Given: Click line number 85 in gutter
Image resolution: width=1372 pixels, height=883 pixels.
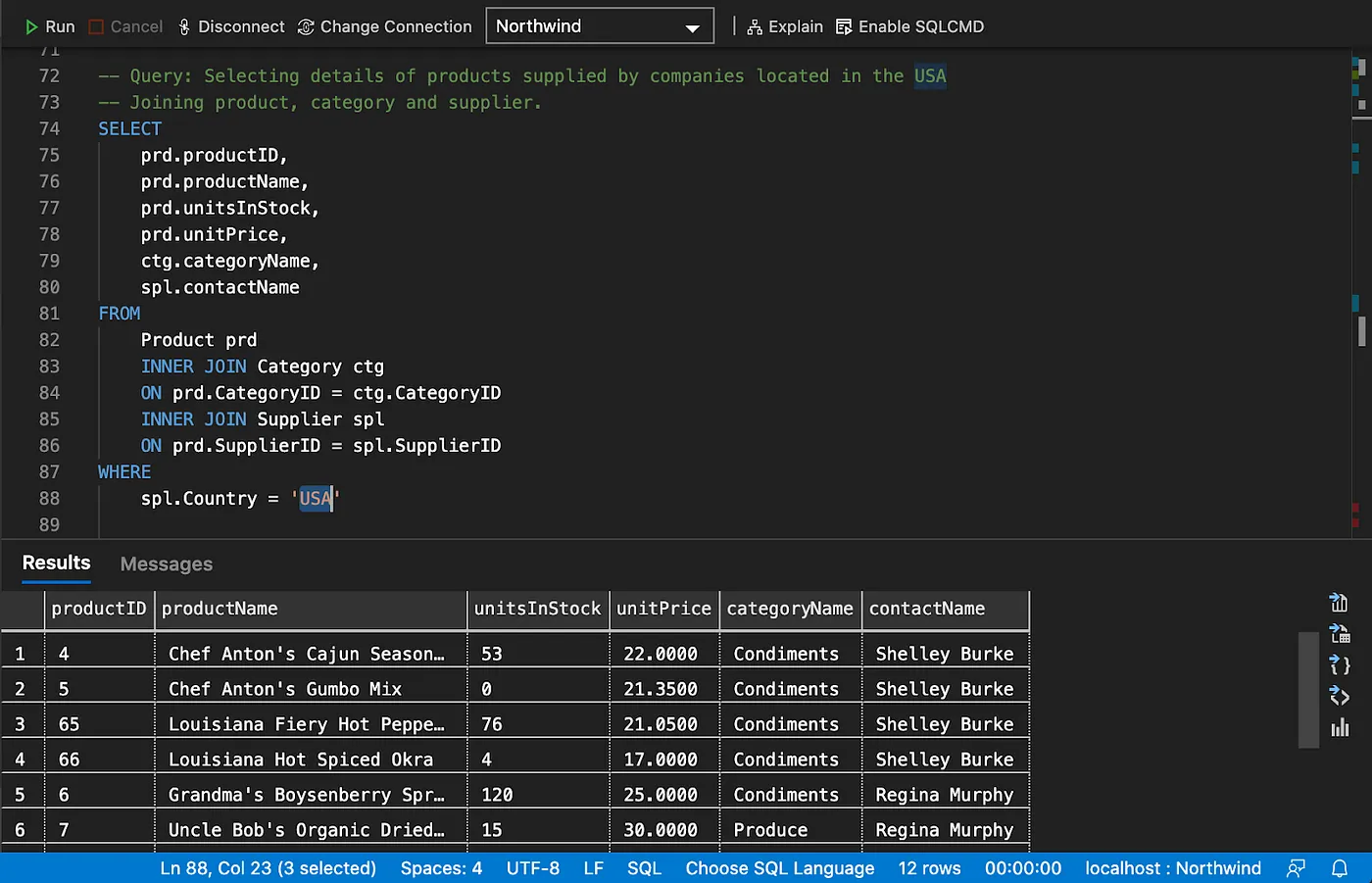Looking at the screenshot, I should 49,419.
